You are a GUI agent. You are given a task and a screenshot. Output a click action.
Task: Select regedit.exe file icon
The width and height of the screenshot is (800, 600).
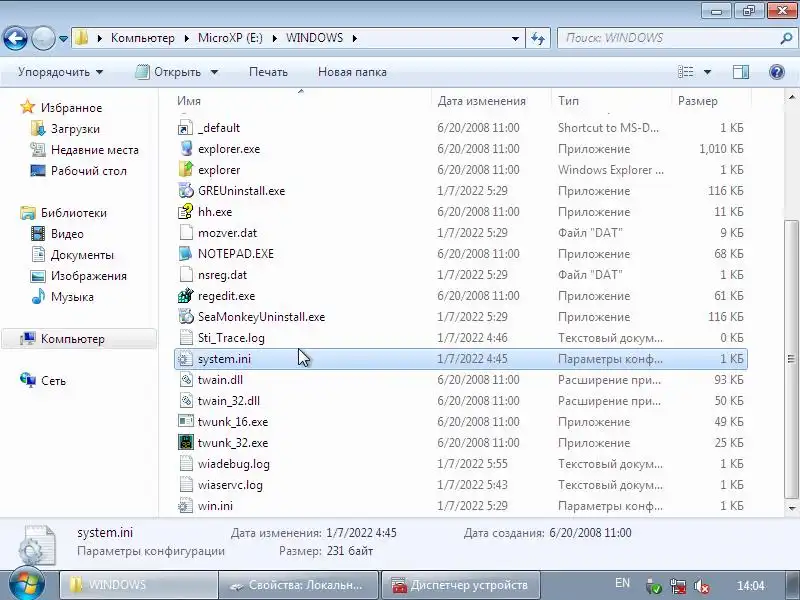click(185, 295)
